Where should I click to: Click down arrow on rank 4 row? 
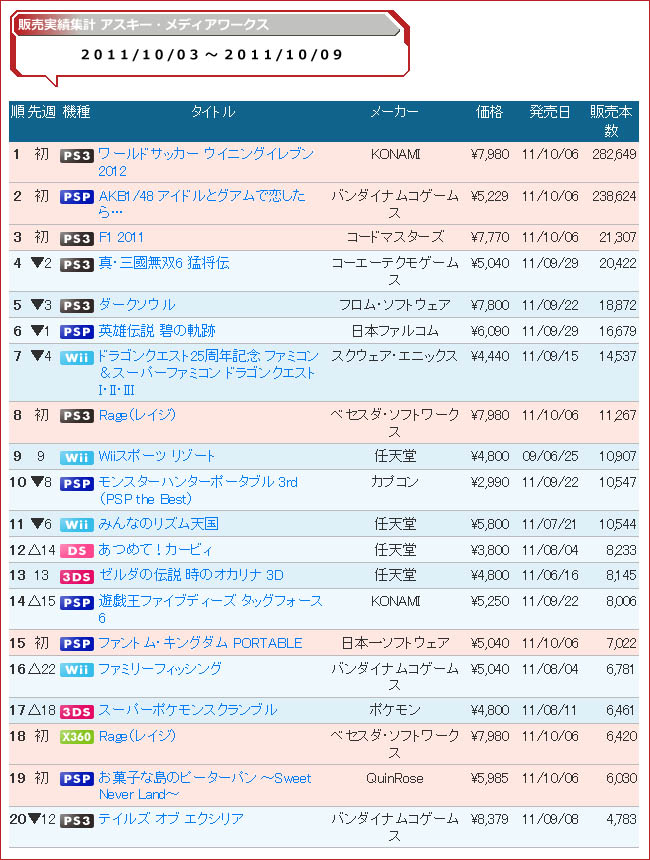pyautogui.click(x=37, y=262)
